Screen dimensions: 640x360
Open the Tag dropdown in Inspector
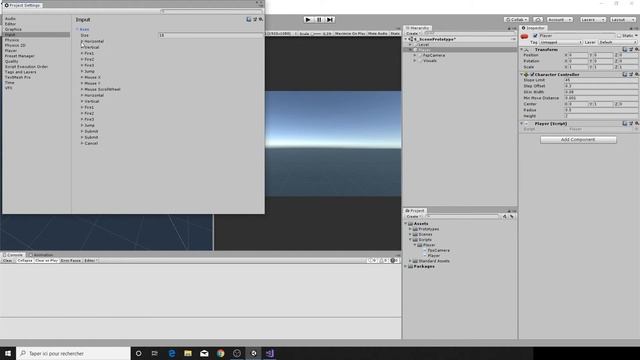pyautogui.click(x=560, y=42)
